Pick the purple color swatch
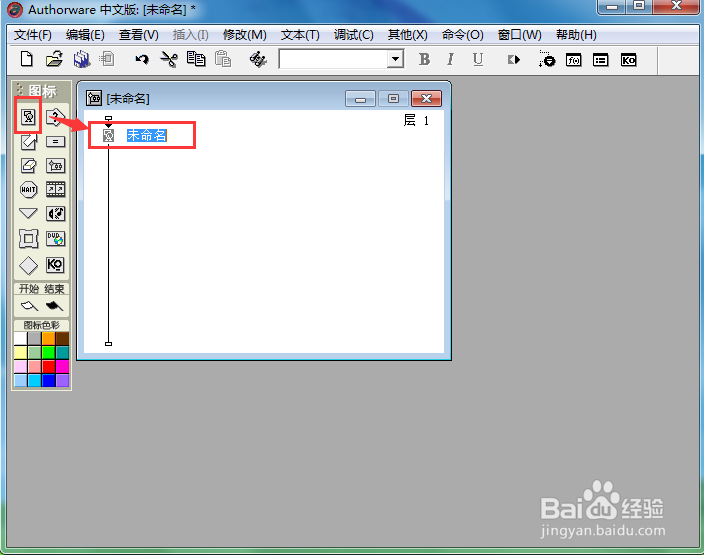704x555 pixels. click(x=62, y=380)
